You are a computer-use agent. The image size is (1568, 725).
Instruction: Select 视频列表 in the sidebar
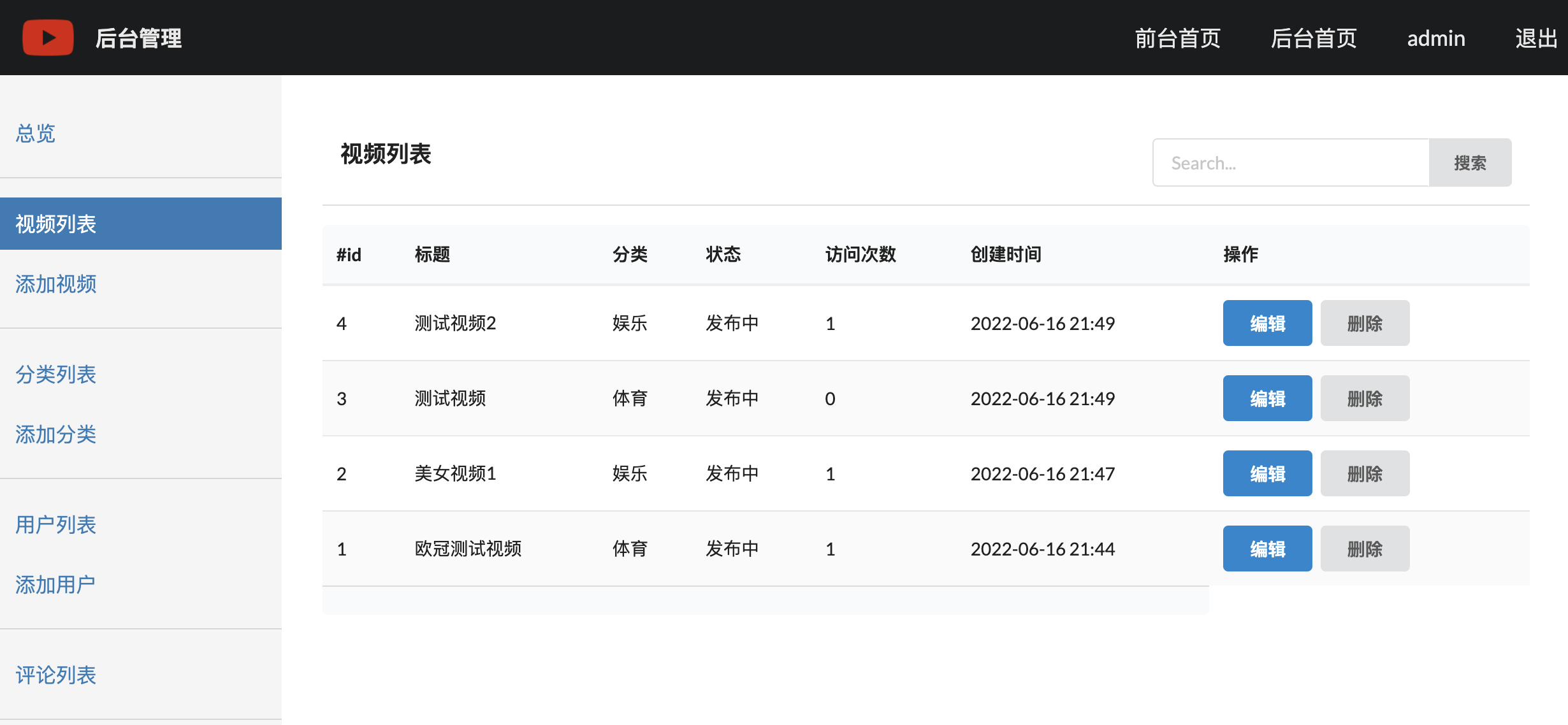(x=141, y=224)
